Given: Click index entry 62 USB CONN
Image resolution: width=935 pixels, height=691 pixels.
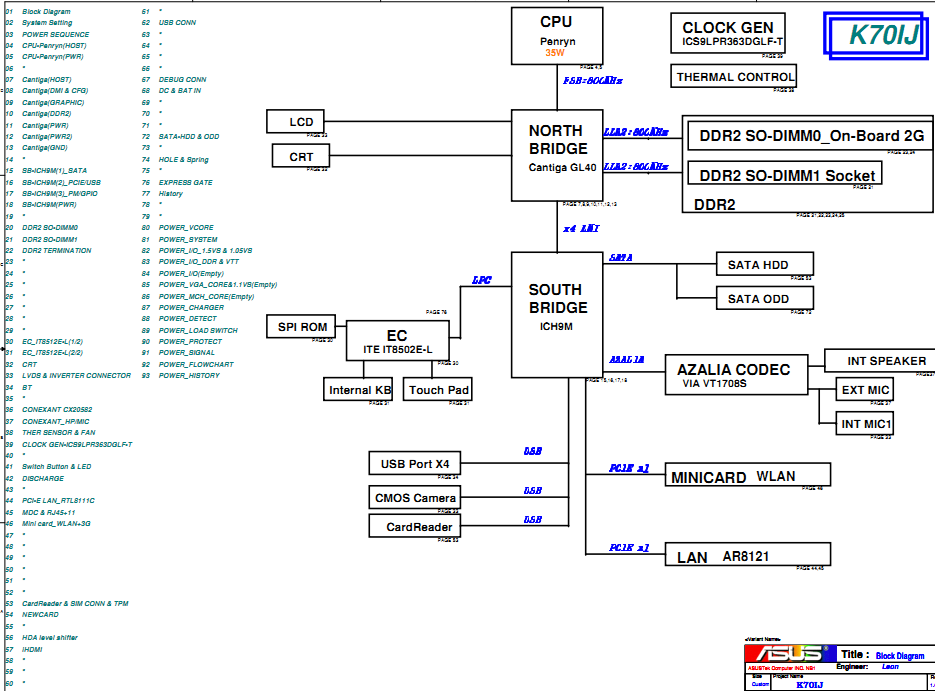Looking at the screenshot, I should [x=169, y=23].
